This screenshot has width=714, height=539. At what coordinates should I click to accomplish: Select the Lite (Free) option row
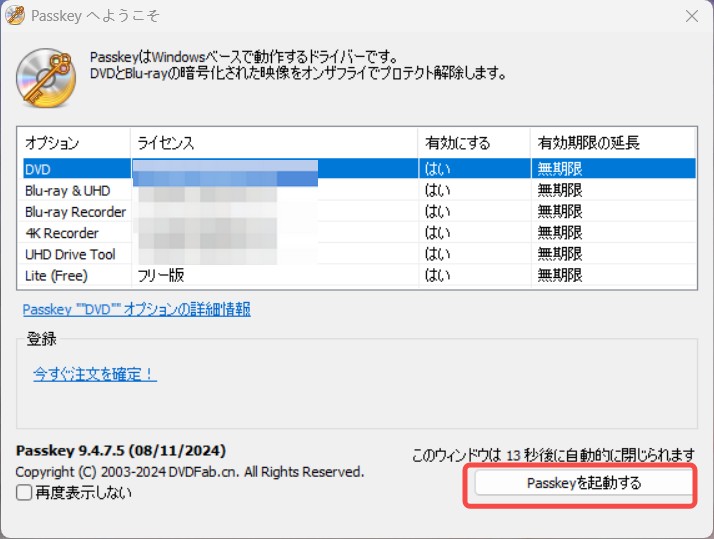click(359, 275)
